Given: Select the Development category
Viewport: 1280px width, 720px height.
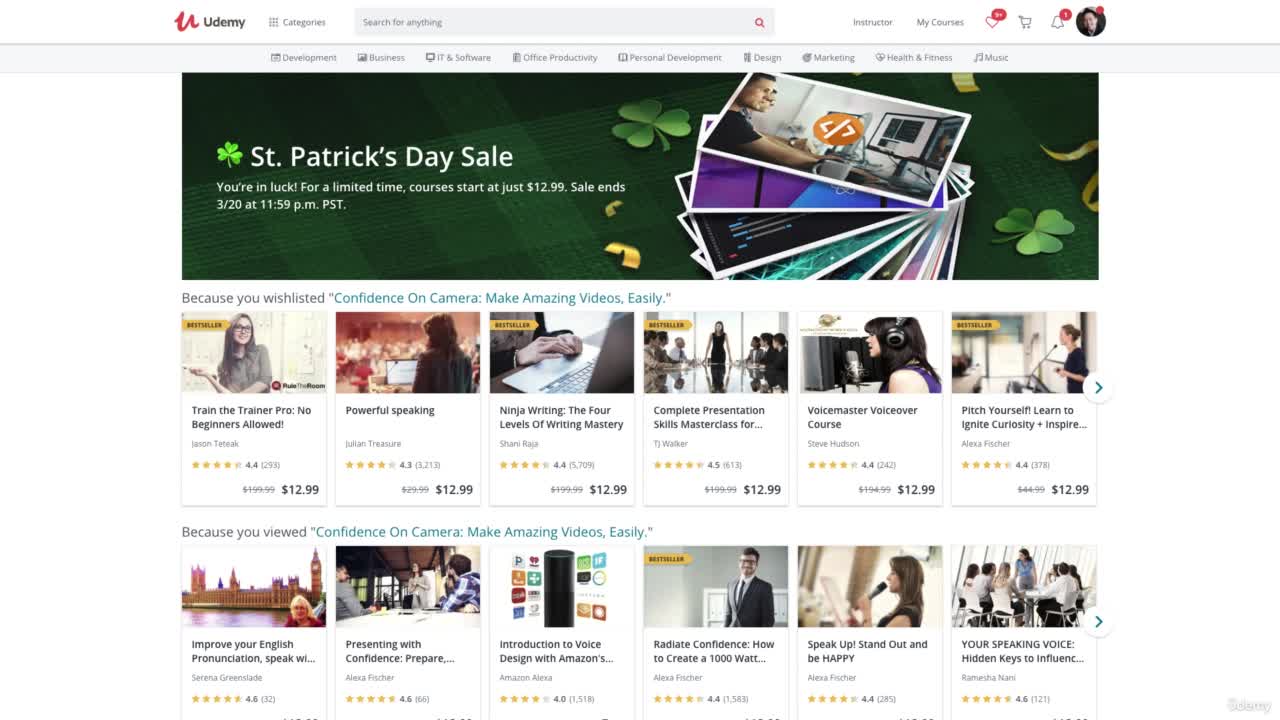Looking at the screenshot, I should pyautogui.click(x=304, y=58).
